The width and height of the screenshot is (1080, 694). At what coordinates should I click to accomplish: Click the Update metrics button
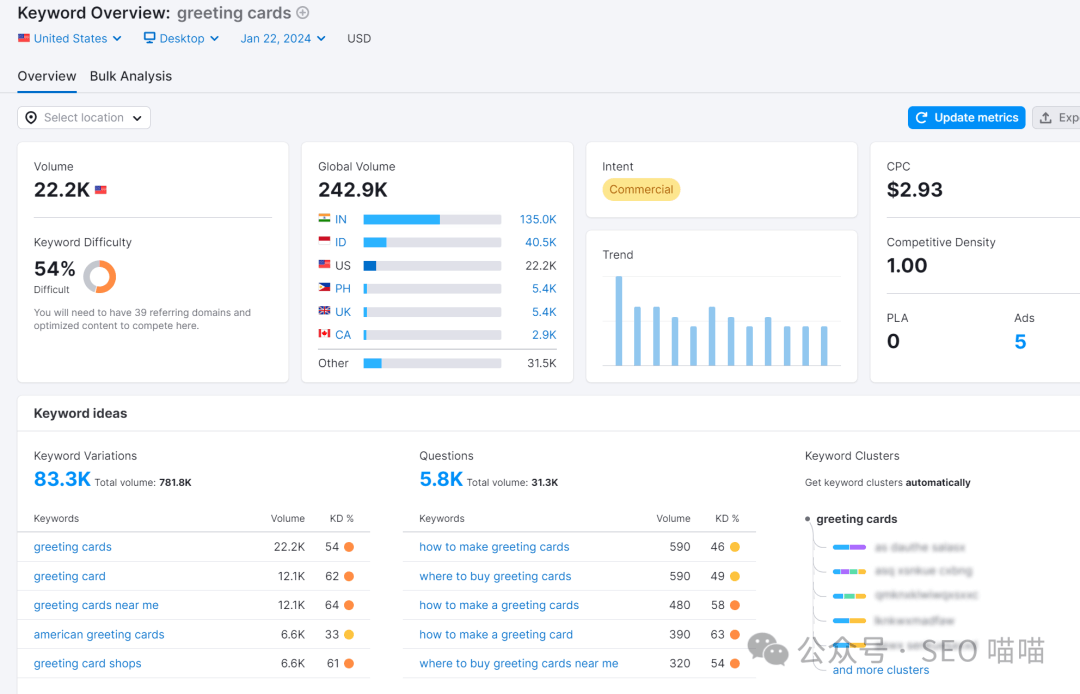coord(966,118)
